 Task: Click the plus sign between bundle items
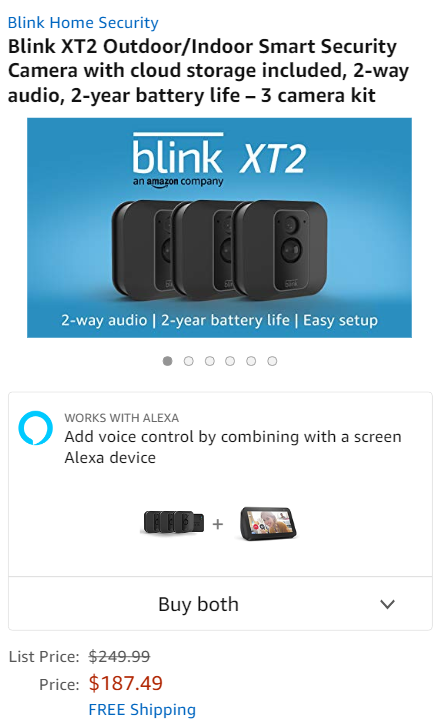[217, 524]
